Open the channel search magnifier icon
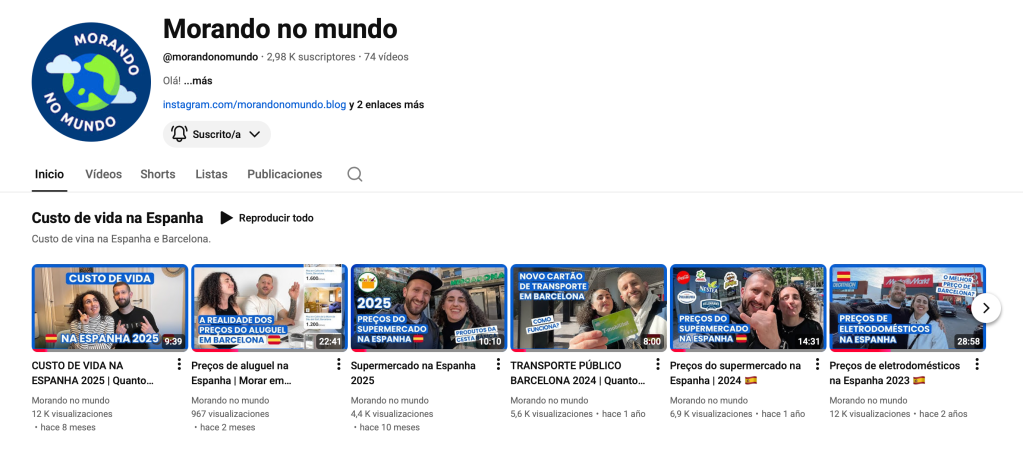The height and width of the screenshot is (452, 1023). [355, 174]
